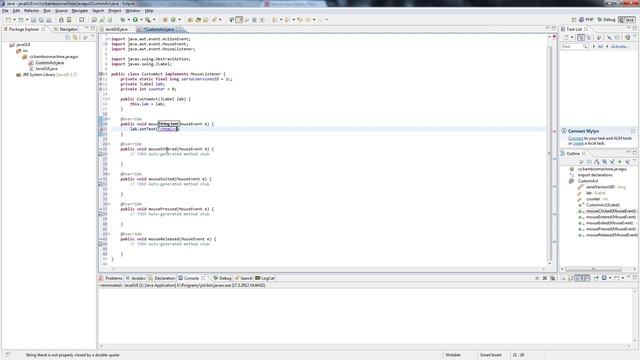This screenshot has width=640, height=360.
Task: Click the Activate task link
Action: [619, 47]
